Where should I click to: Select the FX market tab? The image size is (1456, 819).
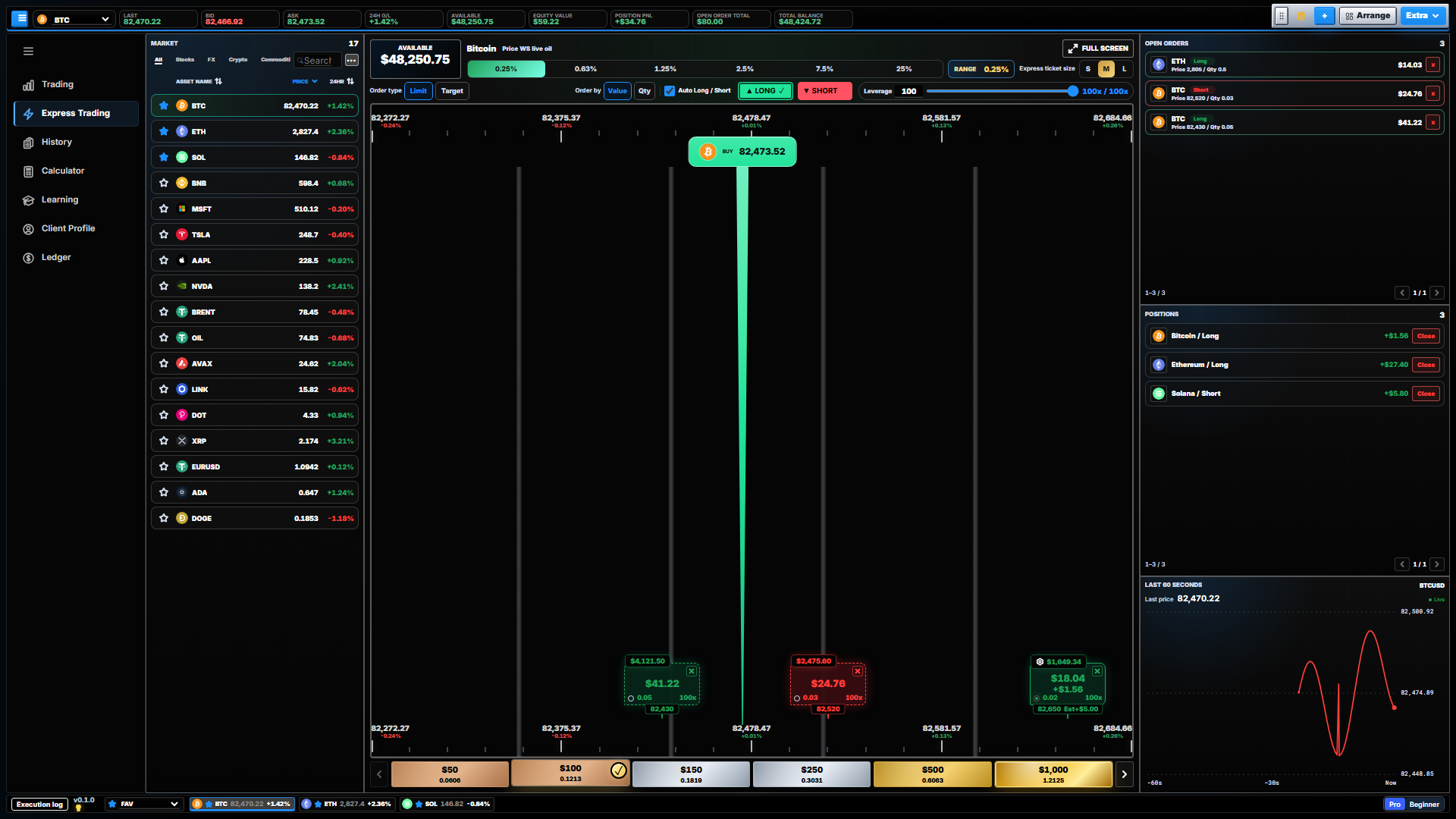(212, 60)
